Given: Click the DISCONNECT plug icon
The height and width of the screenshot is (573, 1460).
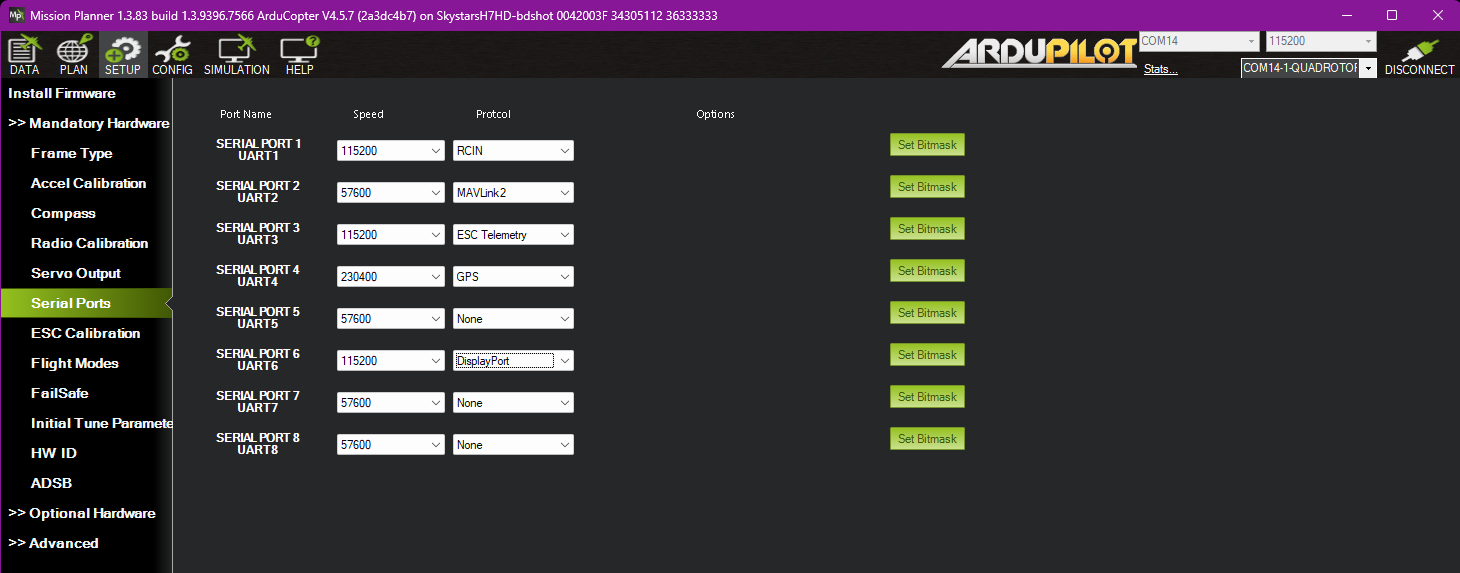Looking at the screenshot, I should [x=1419, y=56].
